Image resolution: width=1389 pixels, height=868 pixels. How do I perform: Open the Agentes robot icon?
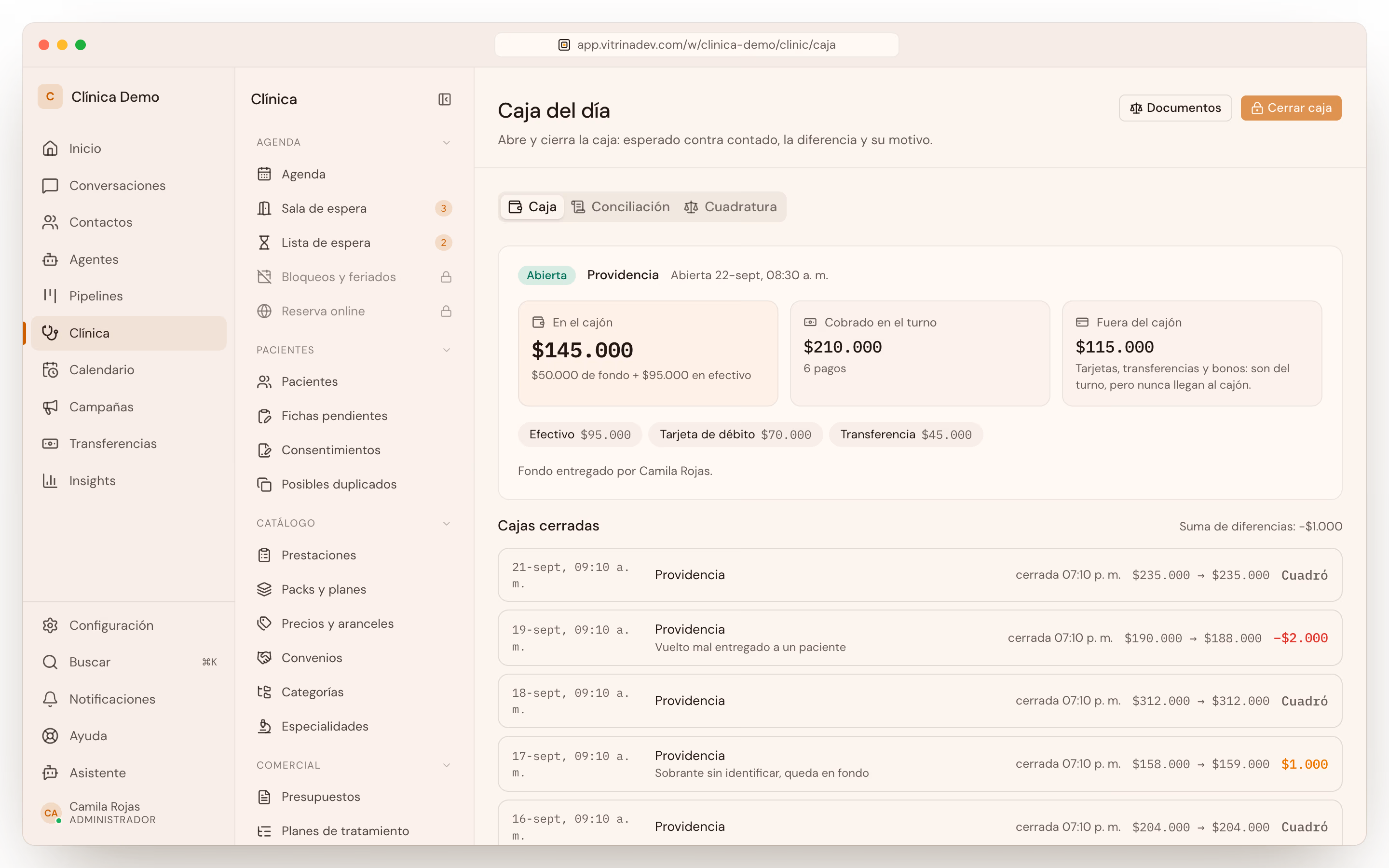pos(50,259)
